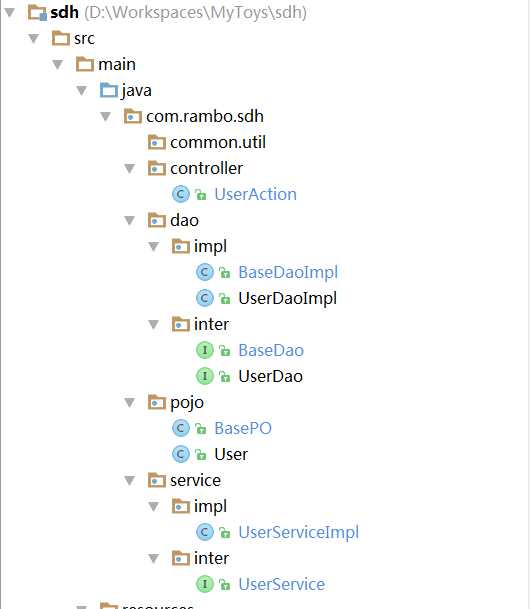The height and width of the screenshot is (609, 530).
Task: Collapse the service package arrow
Action: 129,481
